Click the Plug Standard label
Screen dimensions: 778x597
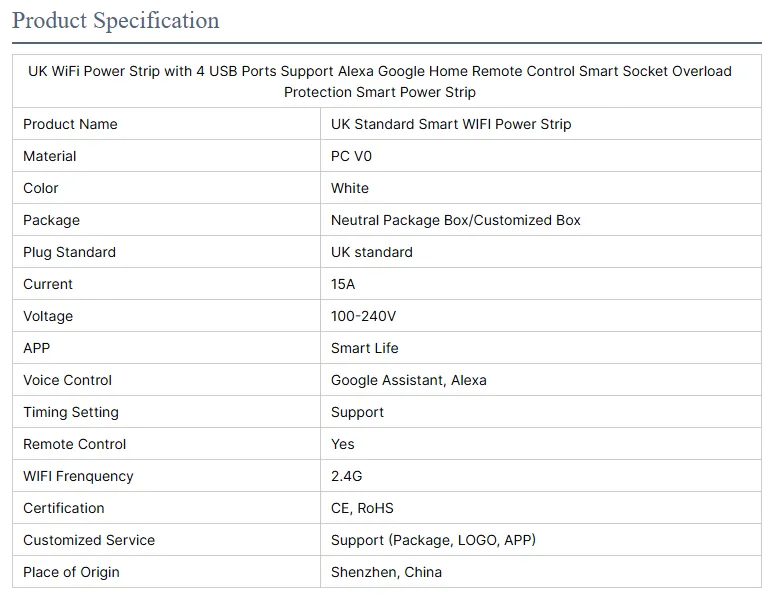tap(69, 252)
